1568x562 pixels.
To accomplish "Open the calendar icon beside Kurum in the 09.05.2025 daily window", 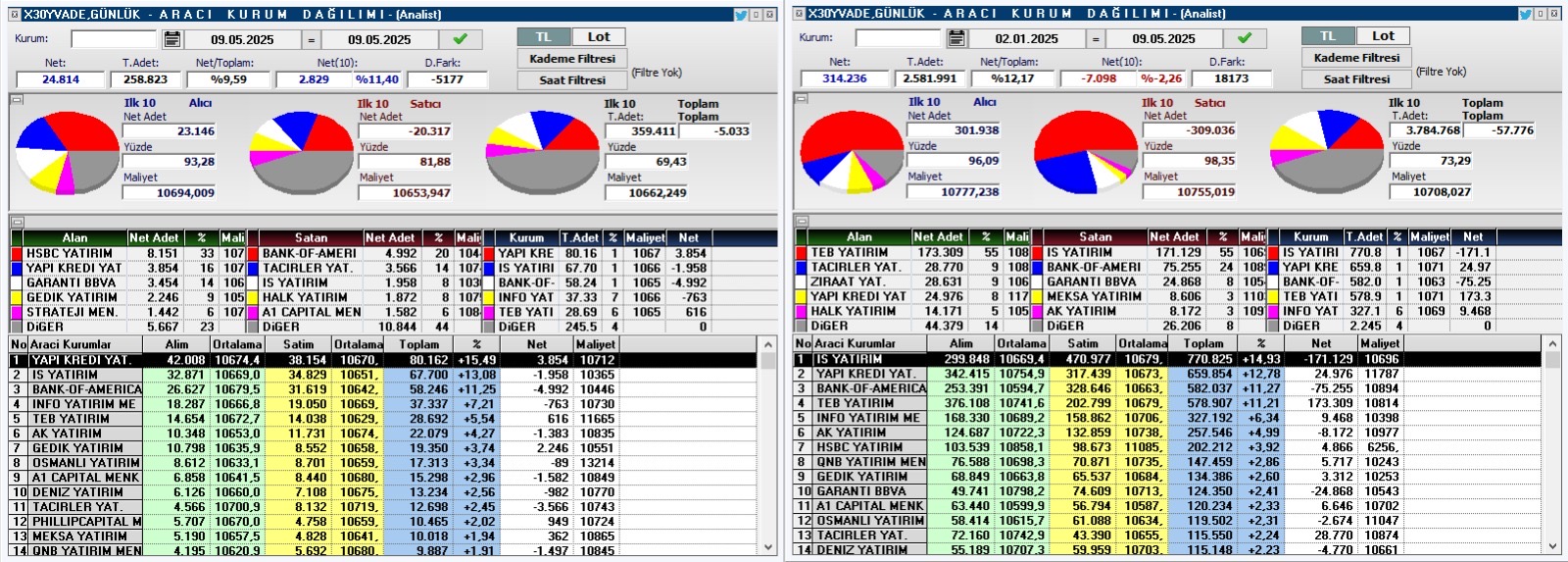I will pyautogui.click(x=171, y=39).
